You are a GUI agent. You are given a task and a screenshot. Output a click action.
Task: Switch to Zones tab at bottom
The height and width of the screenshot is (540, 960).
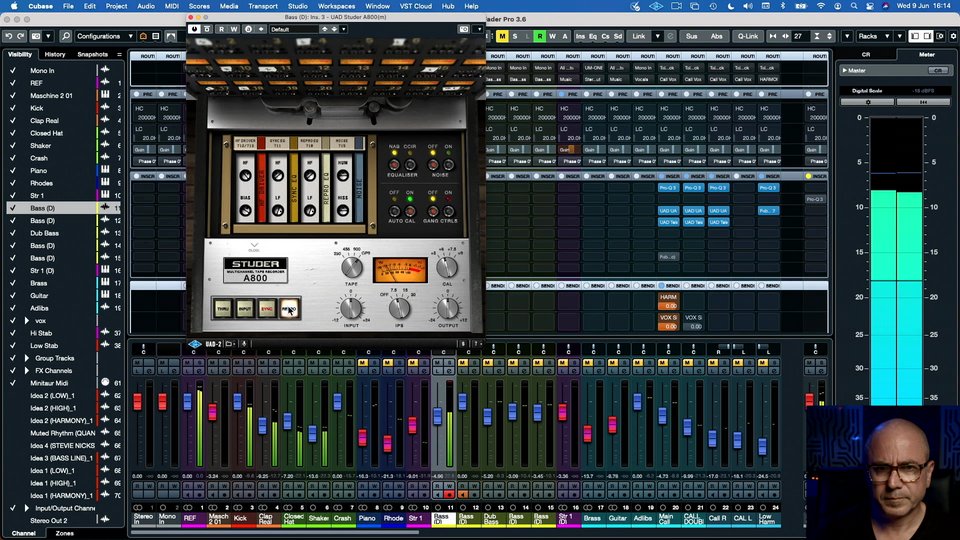point(64,533)
